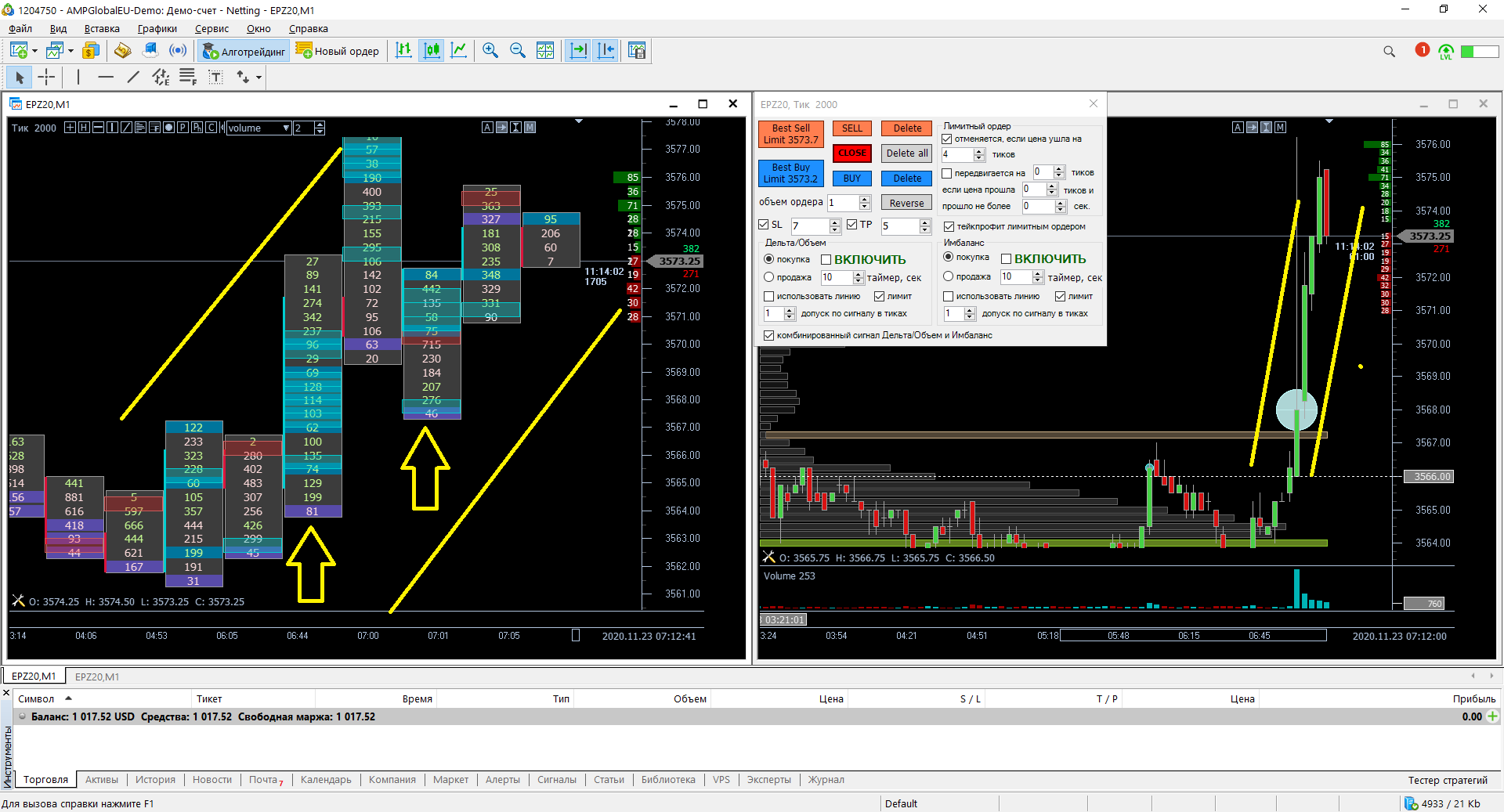Viewport: 1504px width, 812px height.
Task: Open the Market Watch dollar-stack icon
Action: point(91,51)
